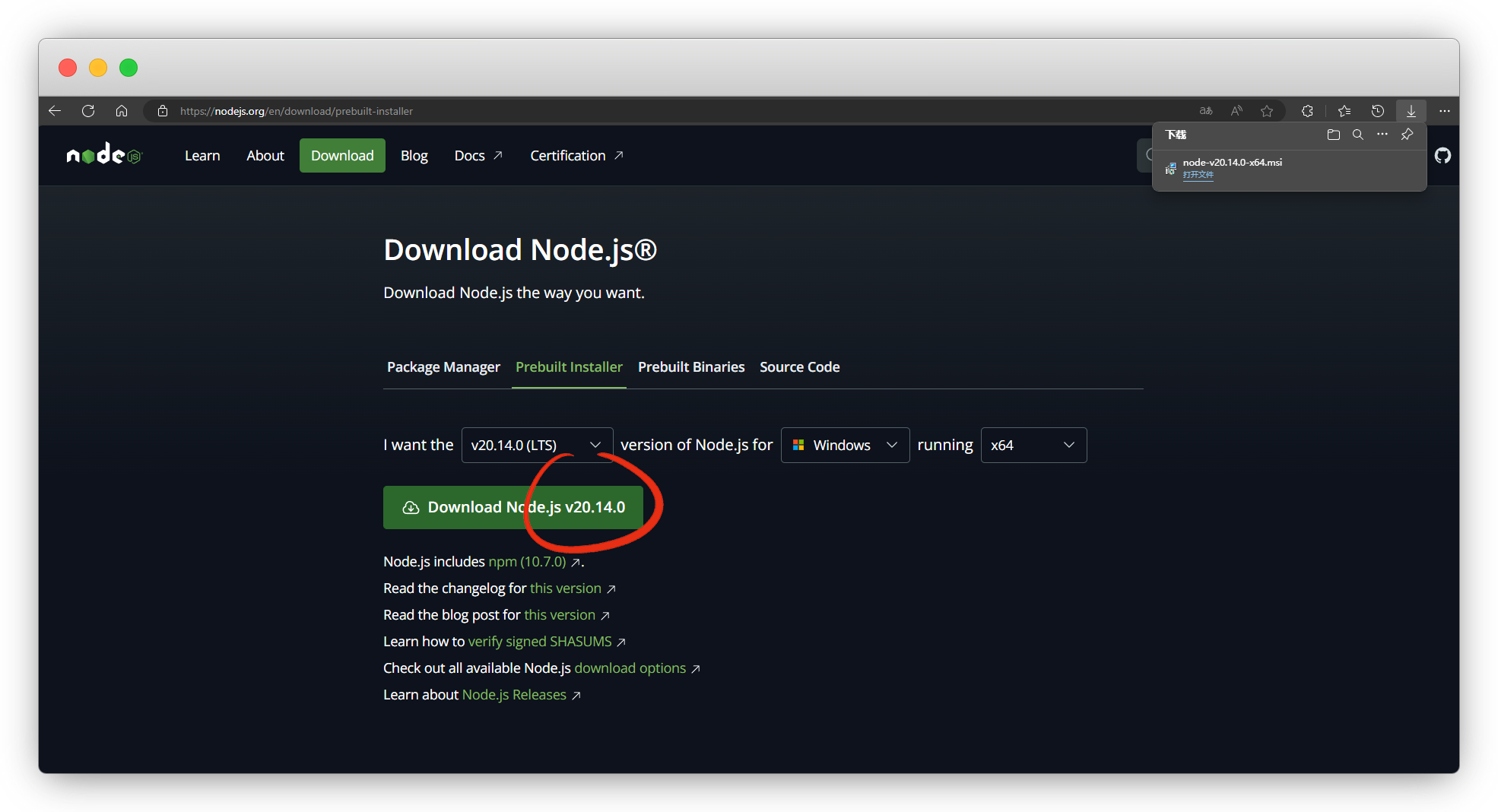Open the Certification external nav link

(576, 156)
